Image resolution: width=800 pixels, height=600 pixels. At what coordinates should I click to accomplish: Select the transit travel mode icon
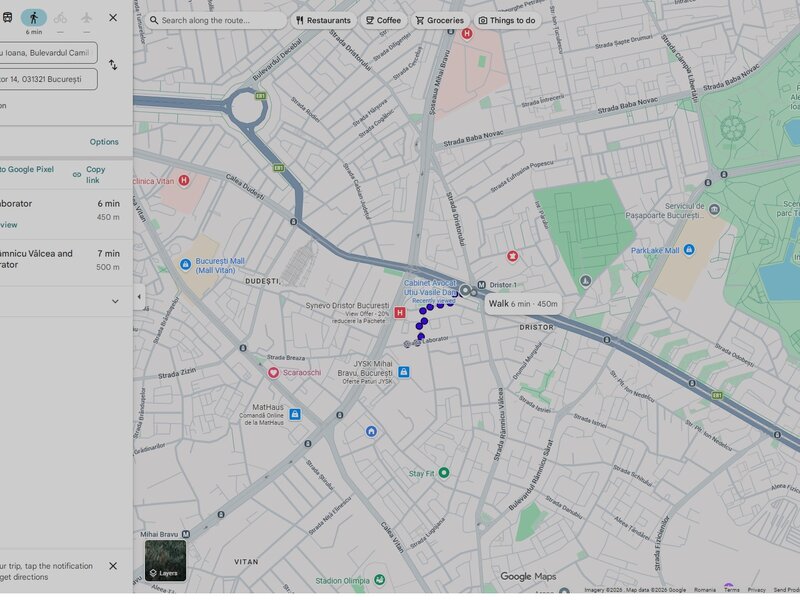[7, 18]
